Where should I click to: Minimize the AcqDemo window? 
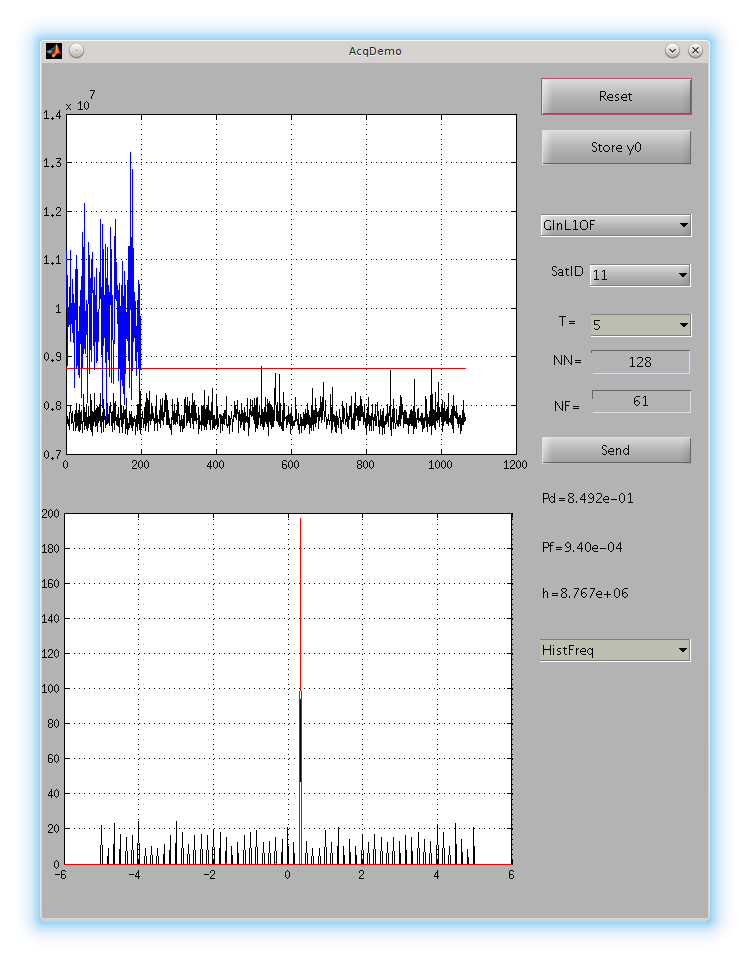point(672,50)
